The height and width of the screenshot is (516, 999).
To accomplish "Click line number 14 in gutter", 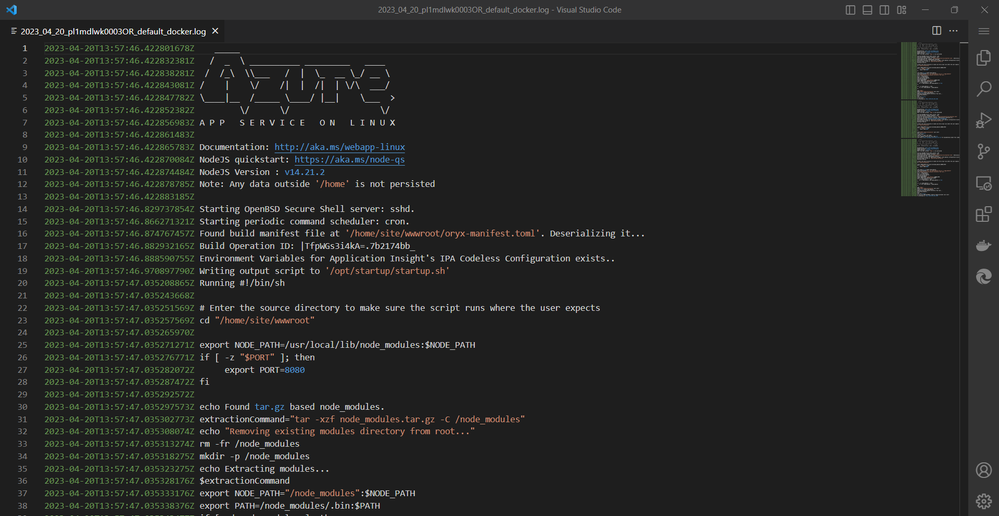I will [22, 209].
